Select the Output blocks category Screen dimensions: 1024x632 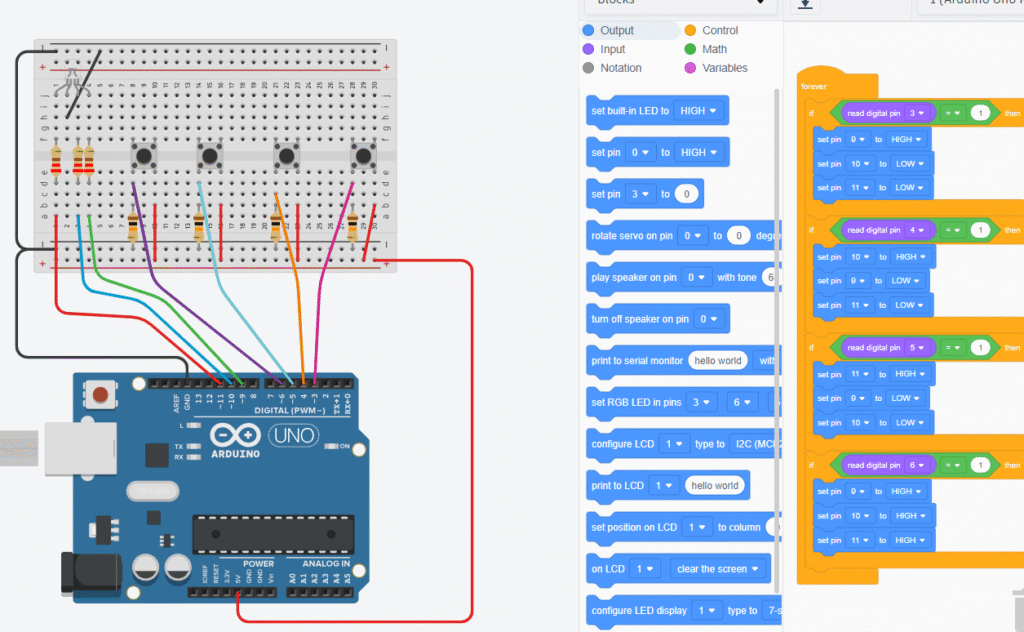pos(617,31)
